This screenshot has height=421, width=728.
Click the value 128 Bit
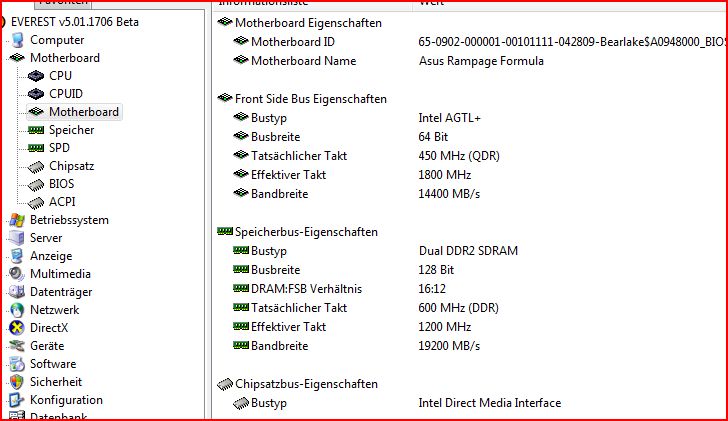tap(436, 270)
